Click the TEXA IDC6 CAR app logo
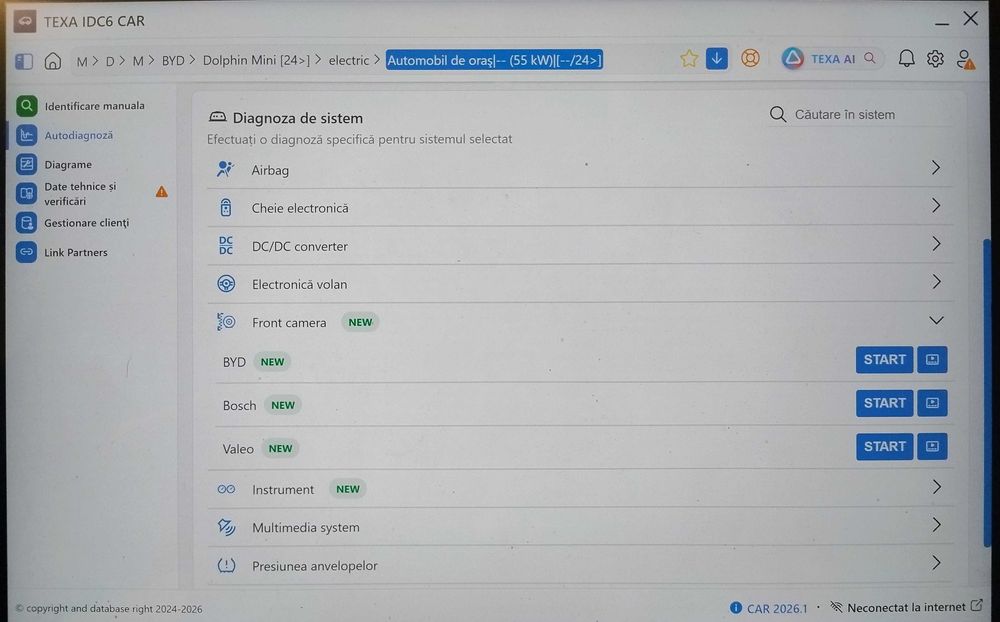Screen dimensions: 1000x622 tap(24, 21)
